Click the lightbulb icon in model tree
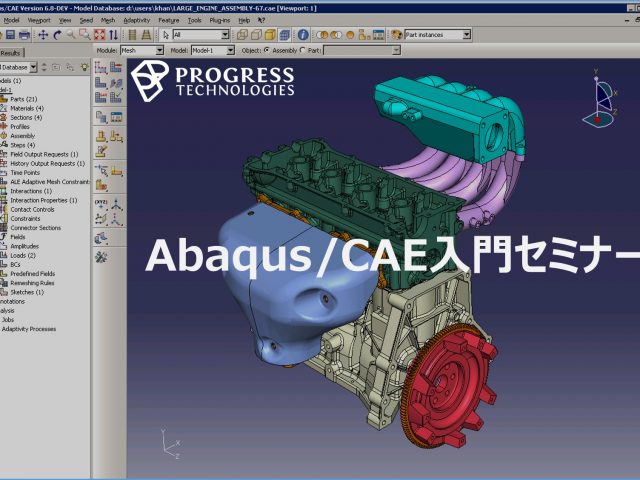 pyautogui.click(x=84, y=67)
